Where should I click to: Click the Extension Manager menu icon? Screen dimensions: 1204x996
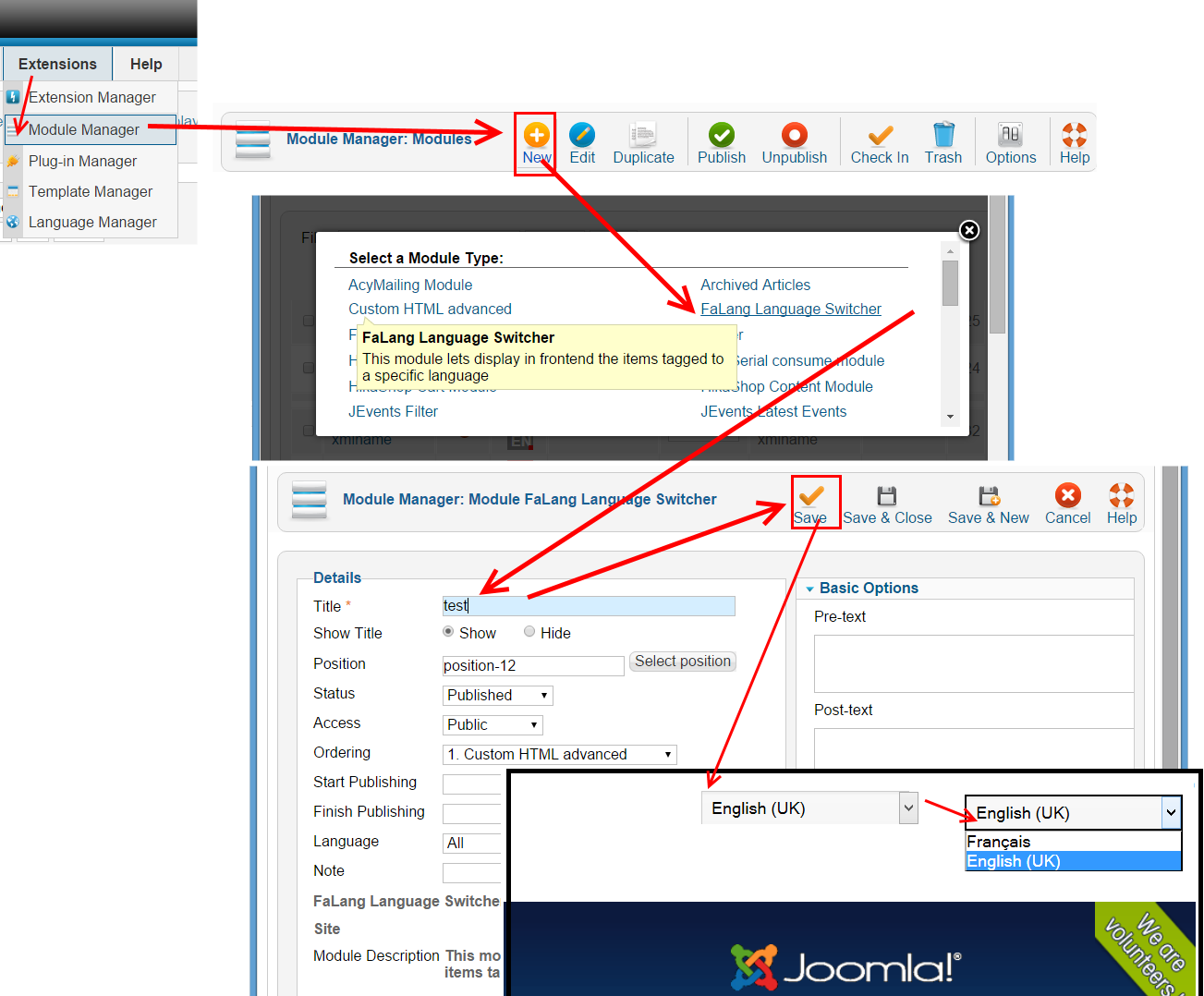pyautogui.click(x=13, y=97)
